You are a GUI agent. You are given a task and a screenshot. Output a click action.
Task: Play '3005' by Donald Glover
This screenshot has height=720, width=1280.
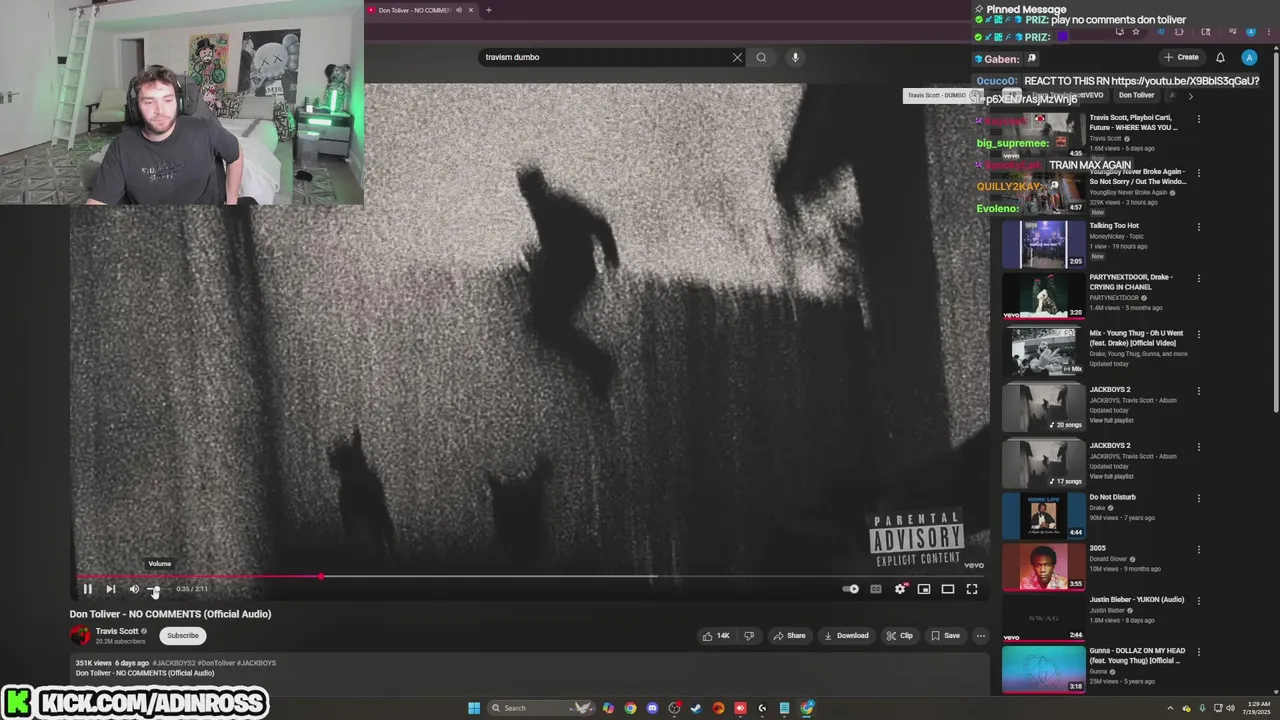[x=1044, y=566]
